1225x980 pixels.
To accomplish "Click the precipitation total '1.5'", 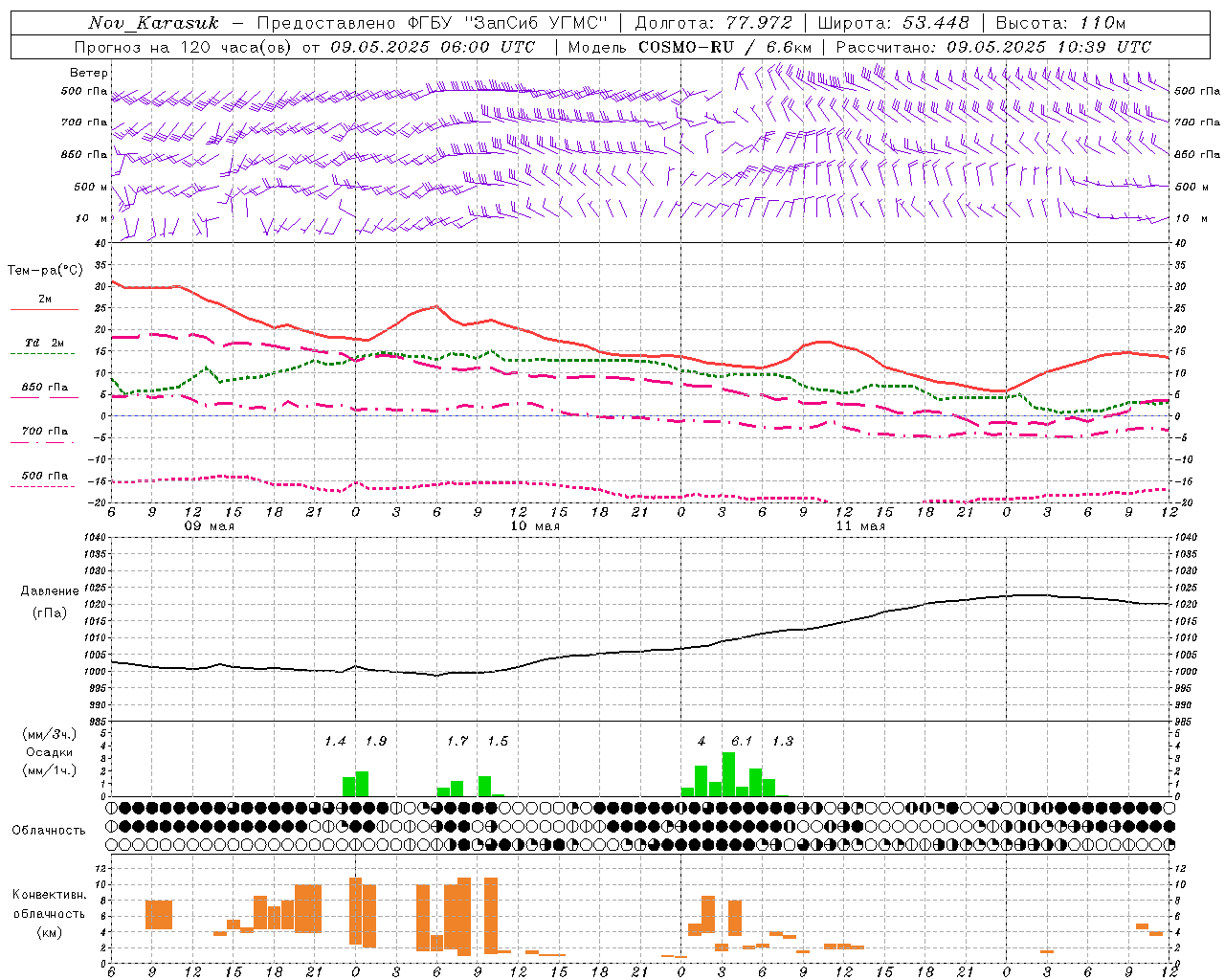I will point(498,742).
